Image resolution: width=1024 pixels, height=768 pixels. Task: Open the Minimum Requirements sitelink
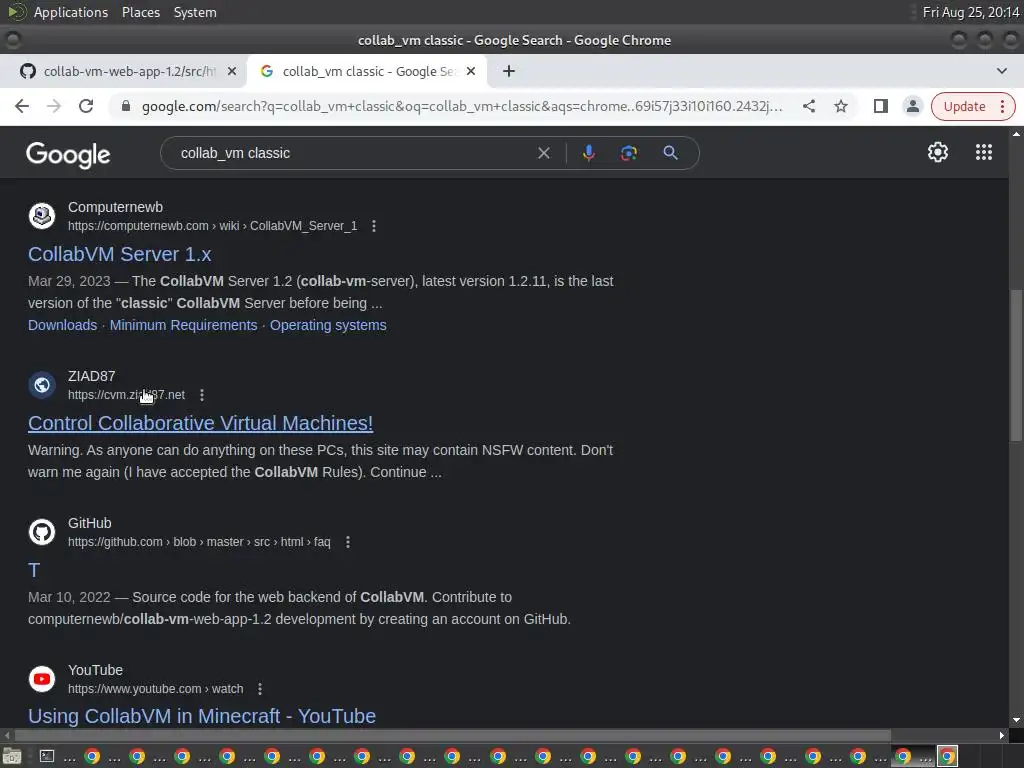tap(184, 325)
